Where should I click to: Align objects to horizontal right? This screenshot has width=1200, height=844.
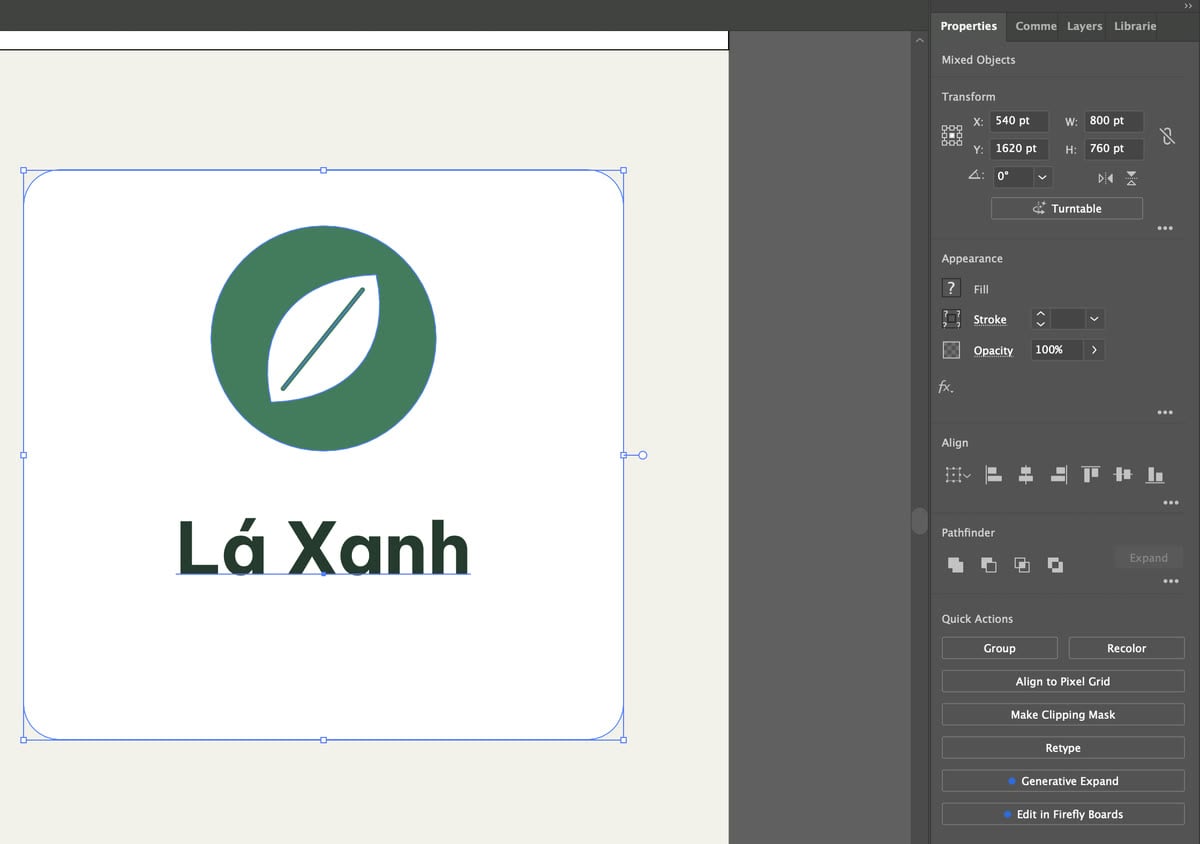pyautogui.click(x=1058, y=475)
